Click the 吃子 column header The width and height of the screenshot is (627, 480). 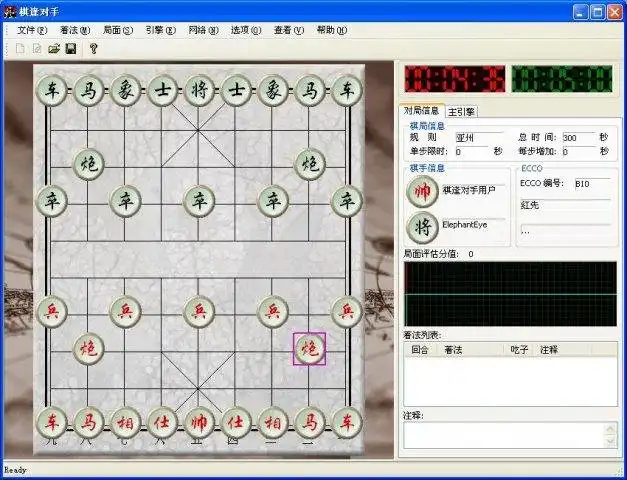519,350
